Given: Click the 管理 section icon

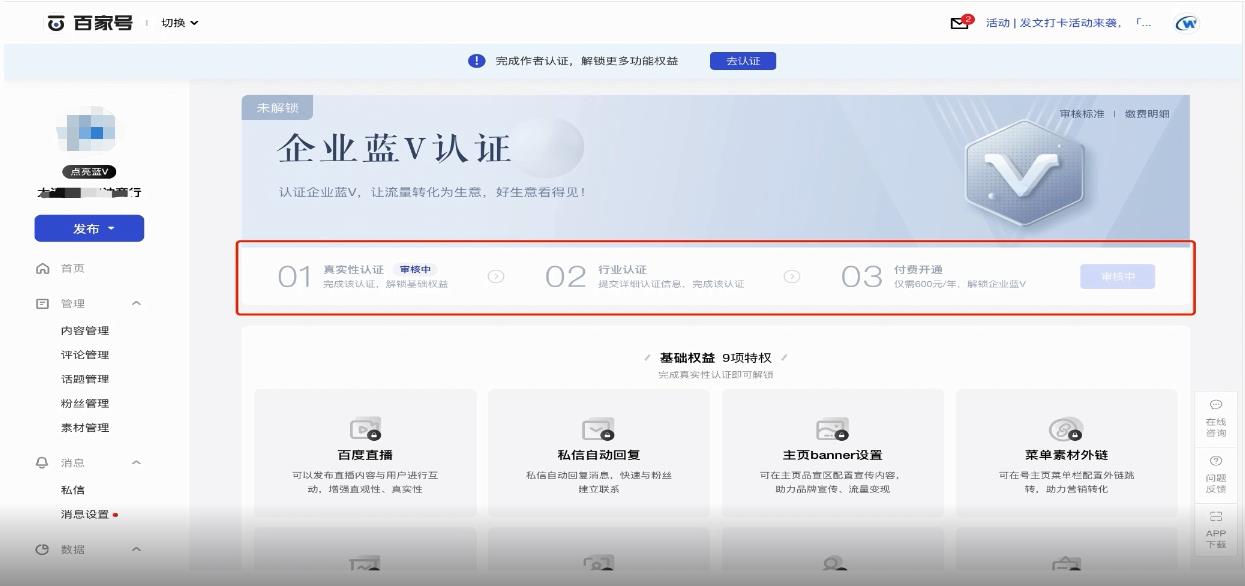Looking at the screenshot, I should [x=42, y=303].
